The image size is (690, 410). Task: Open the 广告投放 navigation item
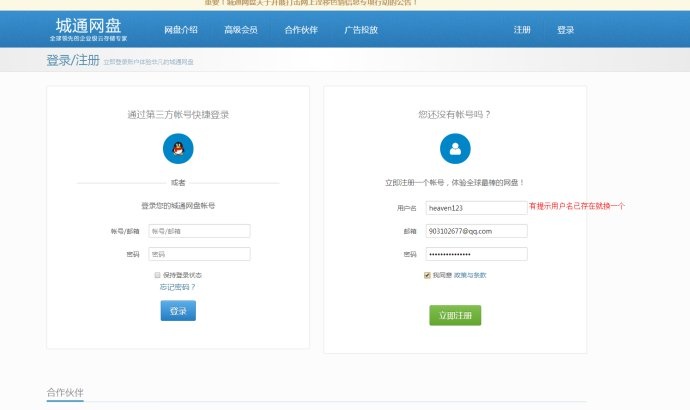click(x=361, y=30)
